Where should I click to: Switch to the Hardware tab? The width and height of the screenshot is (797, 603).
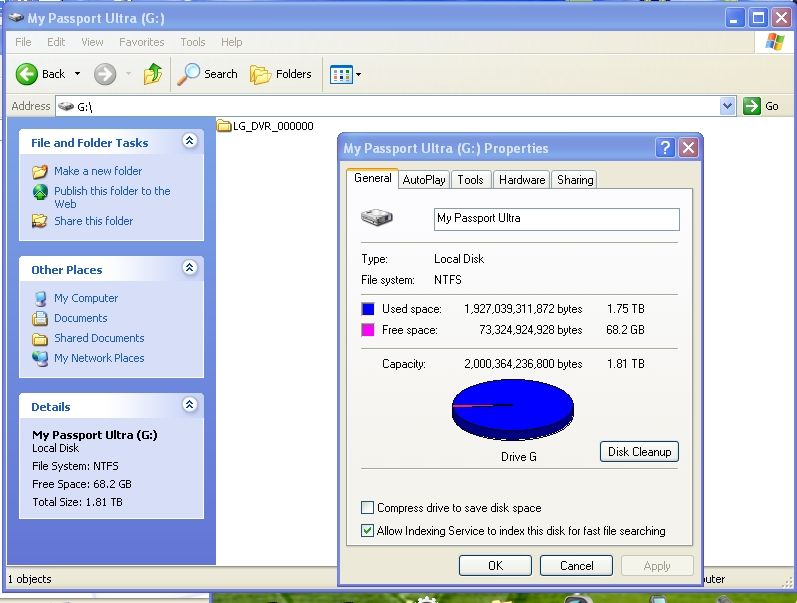(522, 179)
